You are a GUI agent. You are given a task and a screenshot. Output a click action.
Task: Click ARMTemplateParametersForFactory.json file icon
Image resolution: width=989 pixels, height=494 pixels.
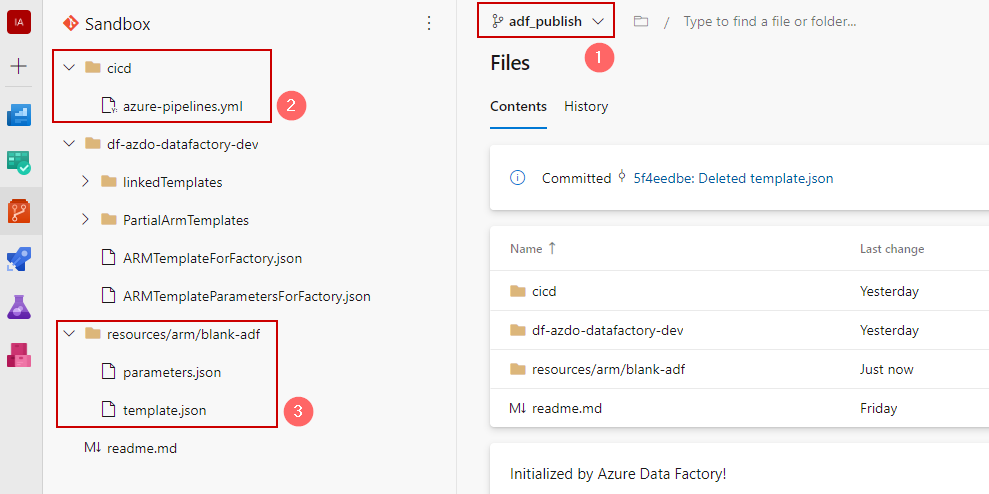(x=108, y=295)
